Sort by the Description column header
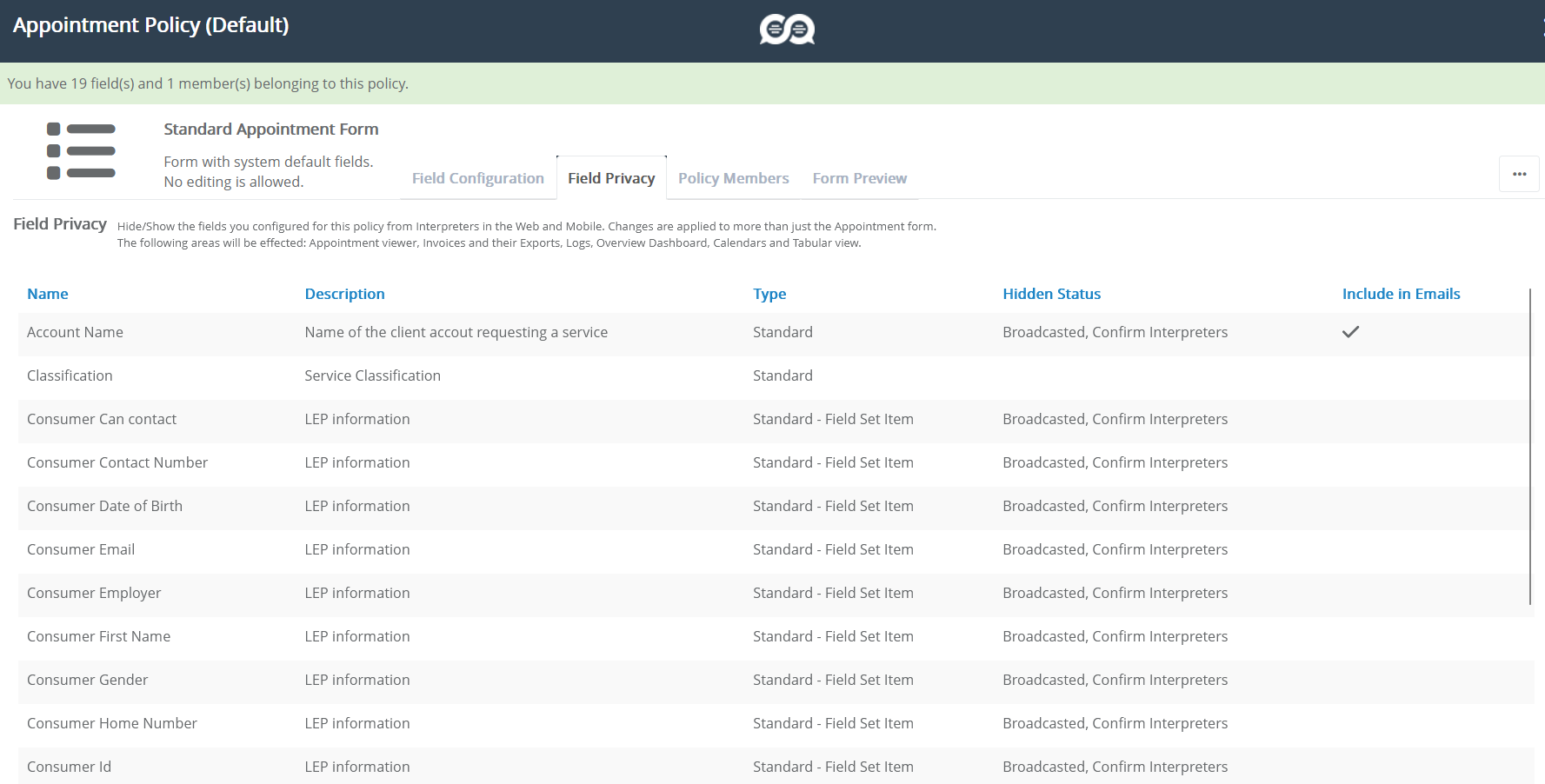Screen dimensions: 1545x784 [x=344, y=294]
